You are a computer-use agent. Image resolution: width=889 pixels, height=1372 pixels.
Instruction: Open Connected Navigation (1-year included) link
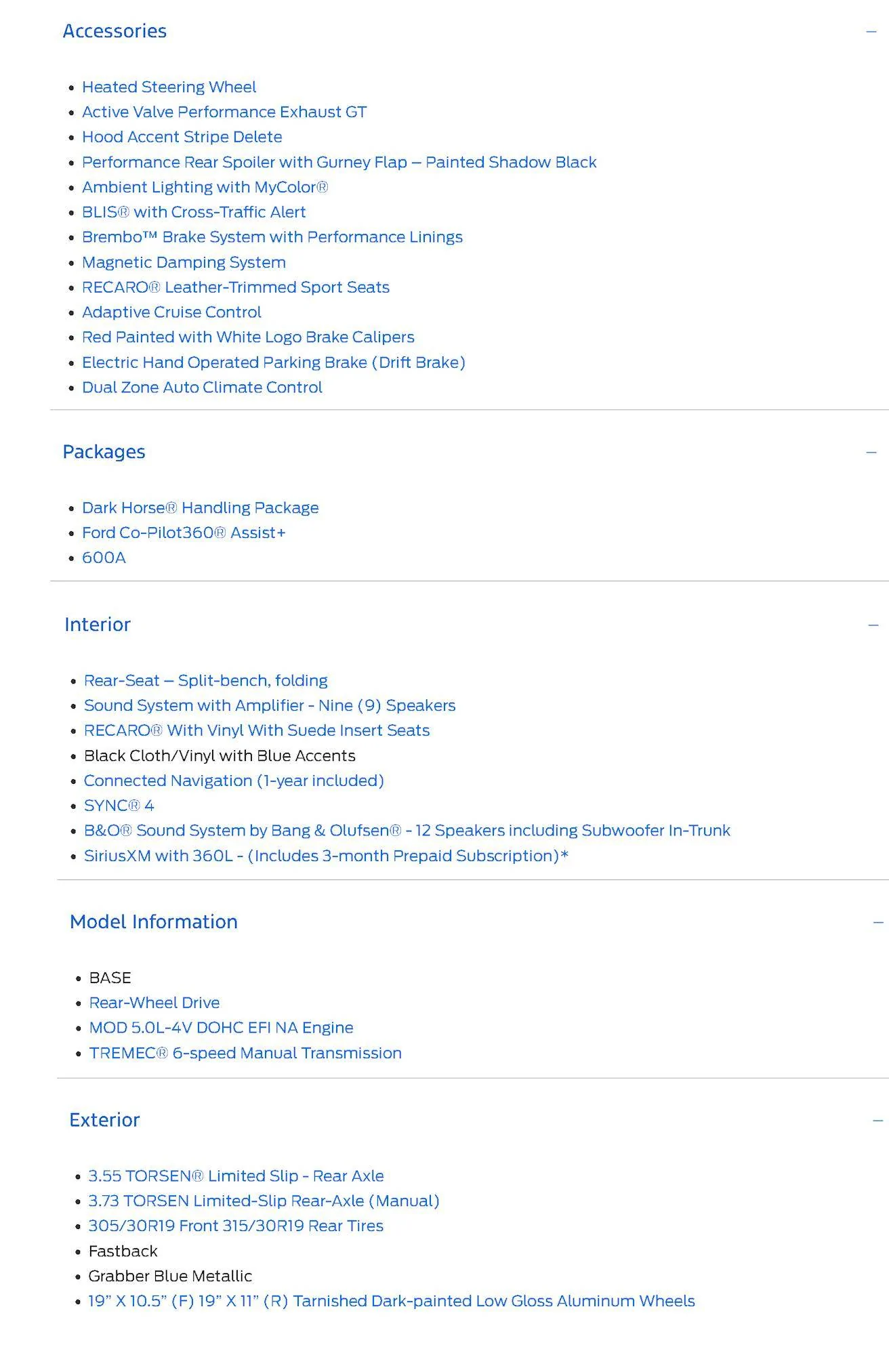[x=234, y=781]
